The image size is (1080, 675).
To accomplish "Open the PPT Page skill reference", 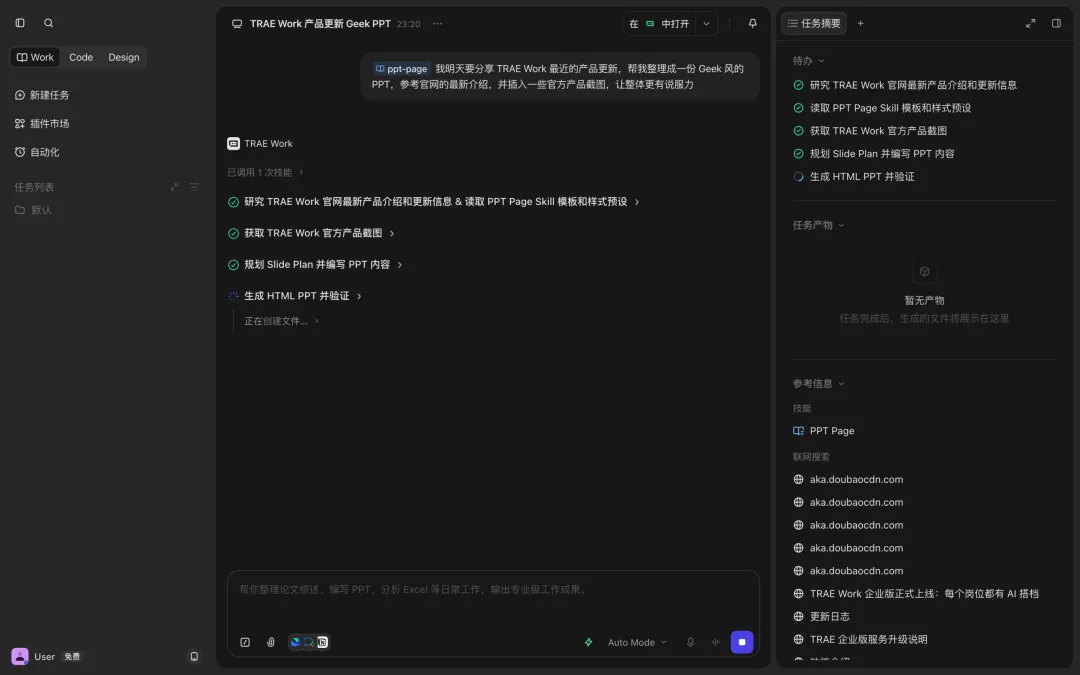I will pos(824,431).
